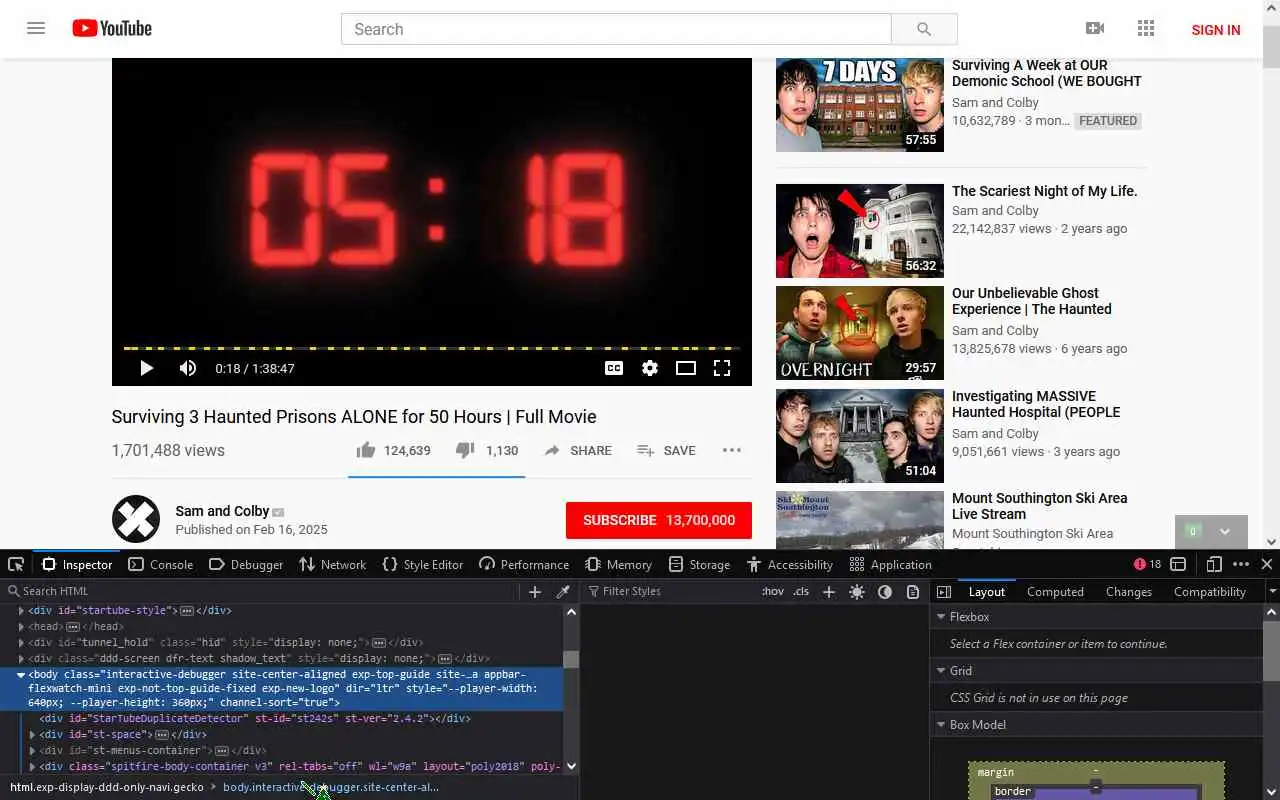Open the YouTube hamburger guide menu
The width and height of the screenshot is (1280, 800).
click(36, 28)
